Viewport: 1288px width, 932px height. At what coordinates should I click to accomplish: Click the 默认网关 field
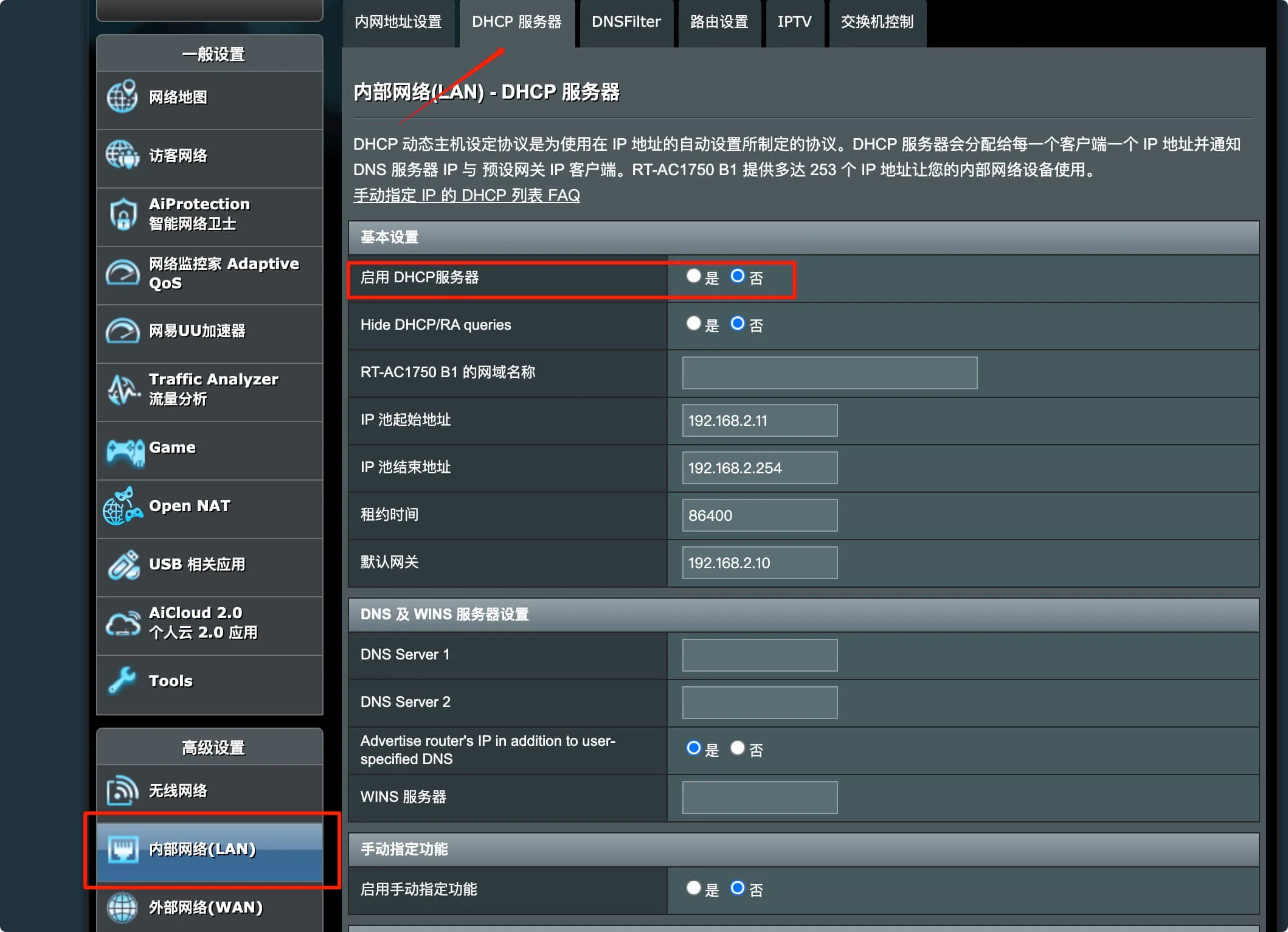(760, 562)
